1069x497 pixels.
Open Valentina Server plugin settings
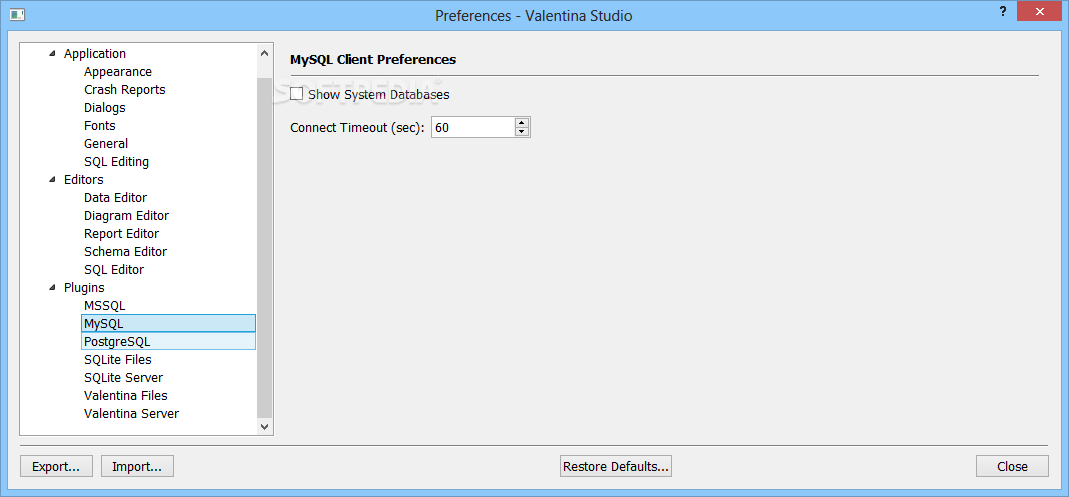pyautogui.click(x=132, y=413)
